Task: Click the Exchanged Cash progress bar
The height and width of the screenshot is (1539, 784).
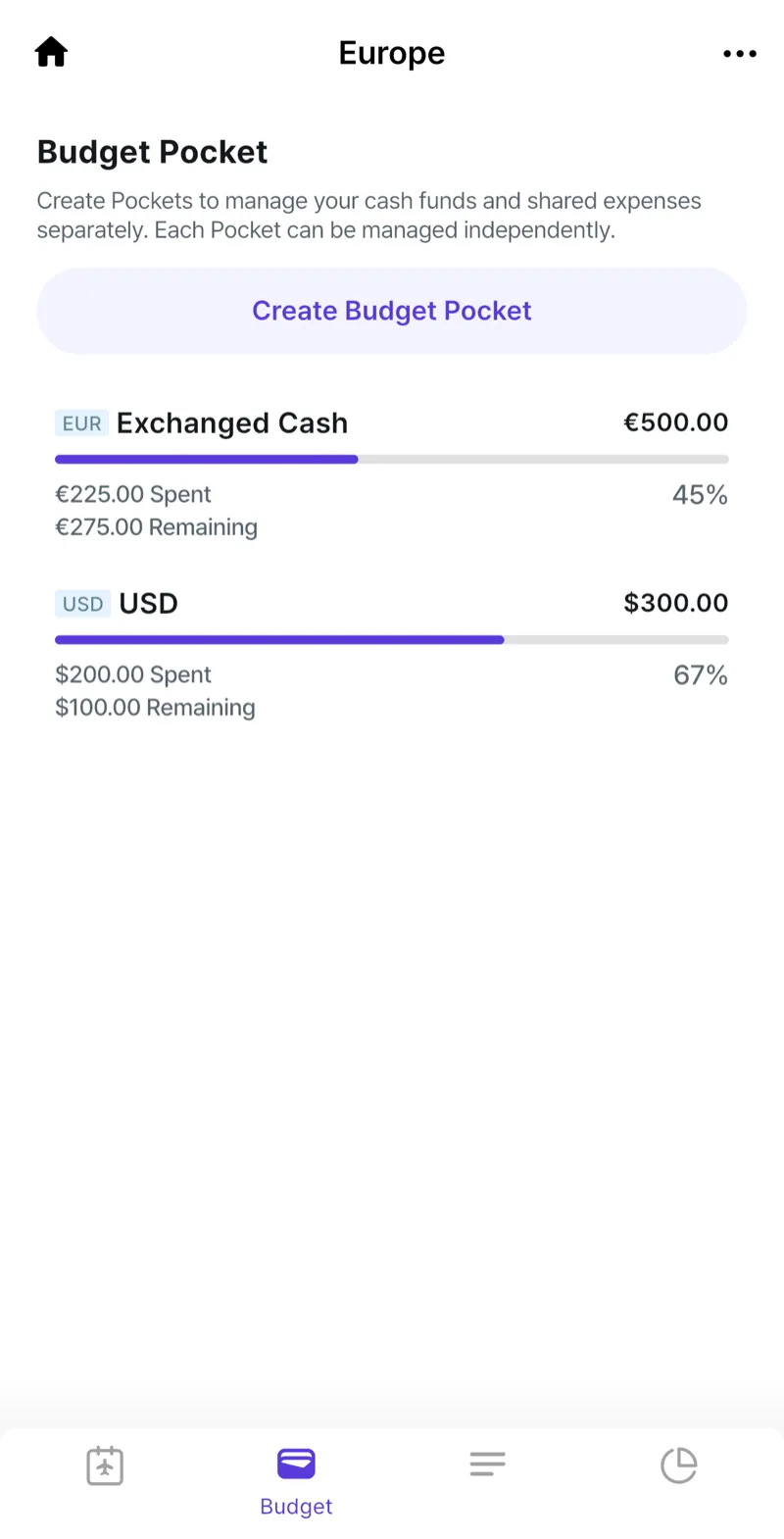Action: tap(392, 459)
